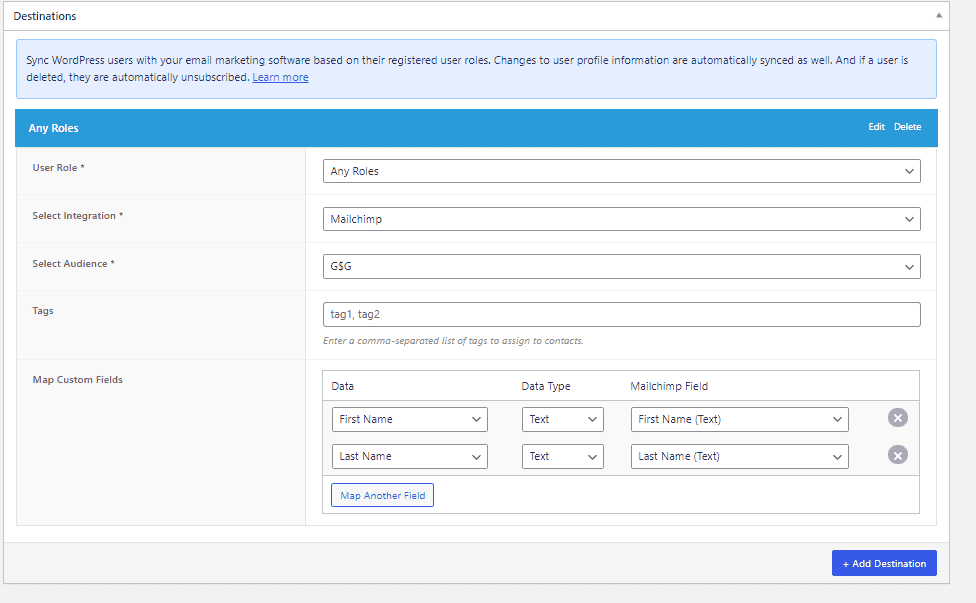Click the Any Roles header title
The width and height of the screenshot is (976, 603).
[x=54, y=128]
